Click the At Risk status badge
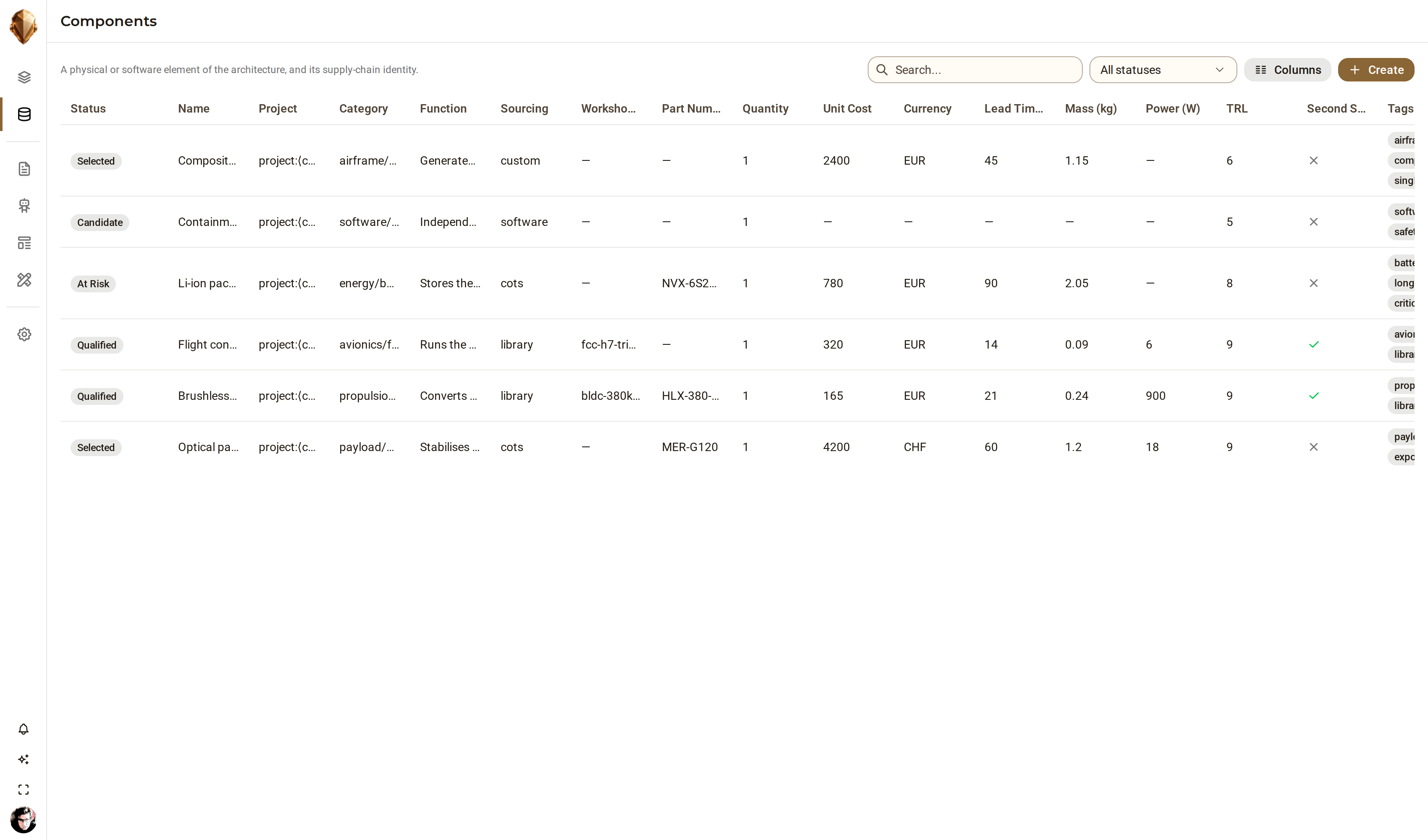 click(x=93, y=283)
